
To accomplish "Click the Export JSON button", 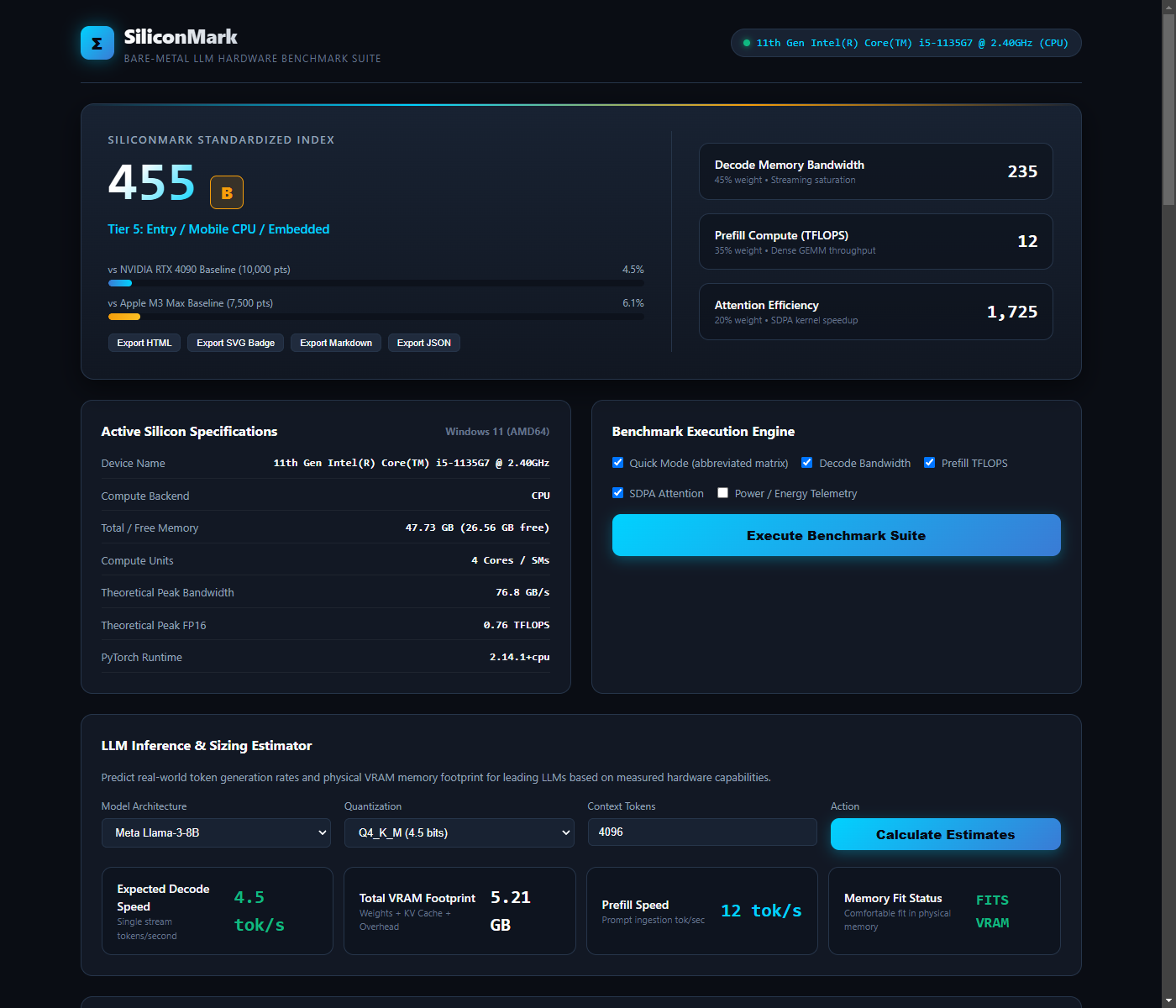I will [x=424, y=343].
